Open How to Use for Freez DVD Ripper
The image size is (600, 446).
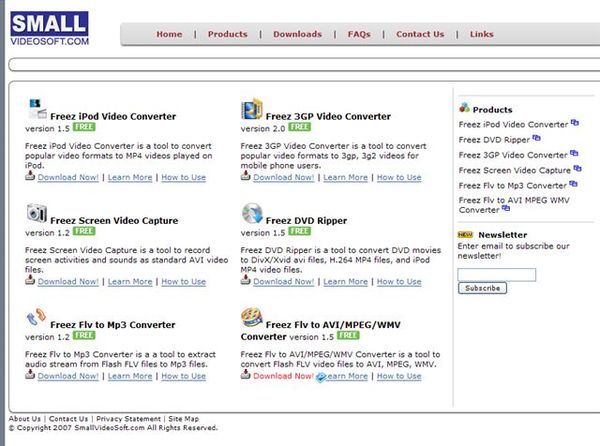pos(399,282)
